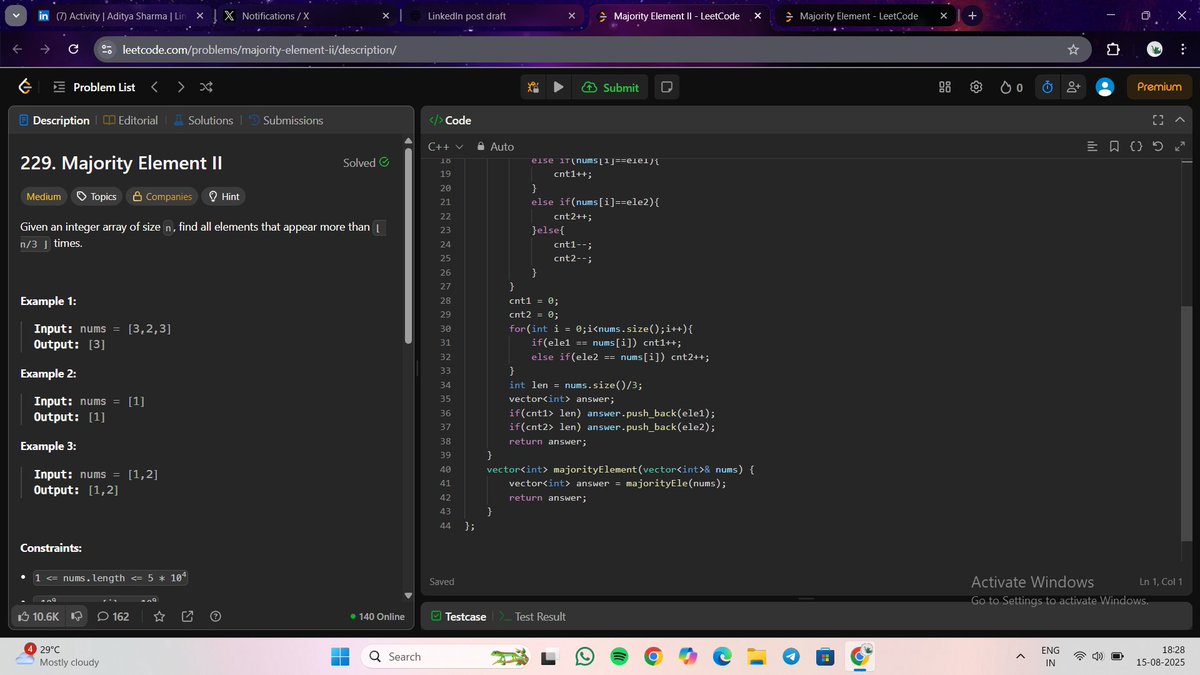Open the debugger bug icon
1200x675 pixels.
click(x=534, y=87)
